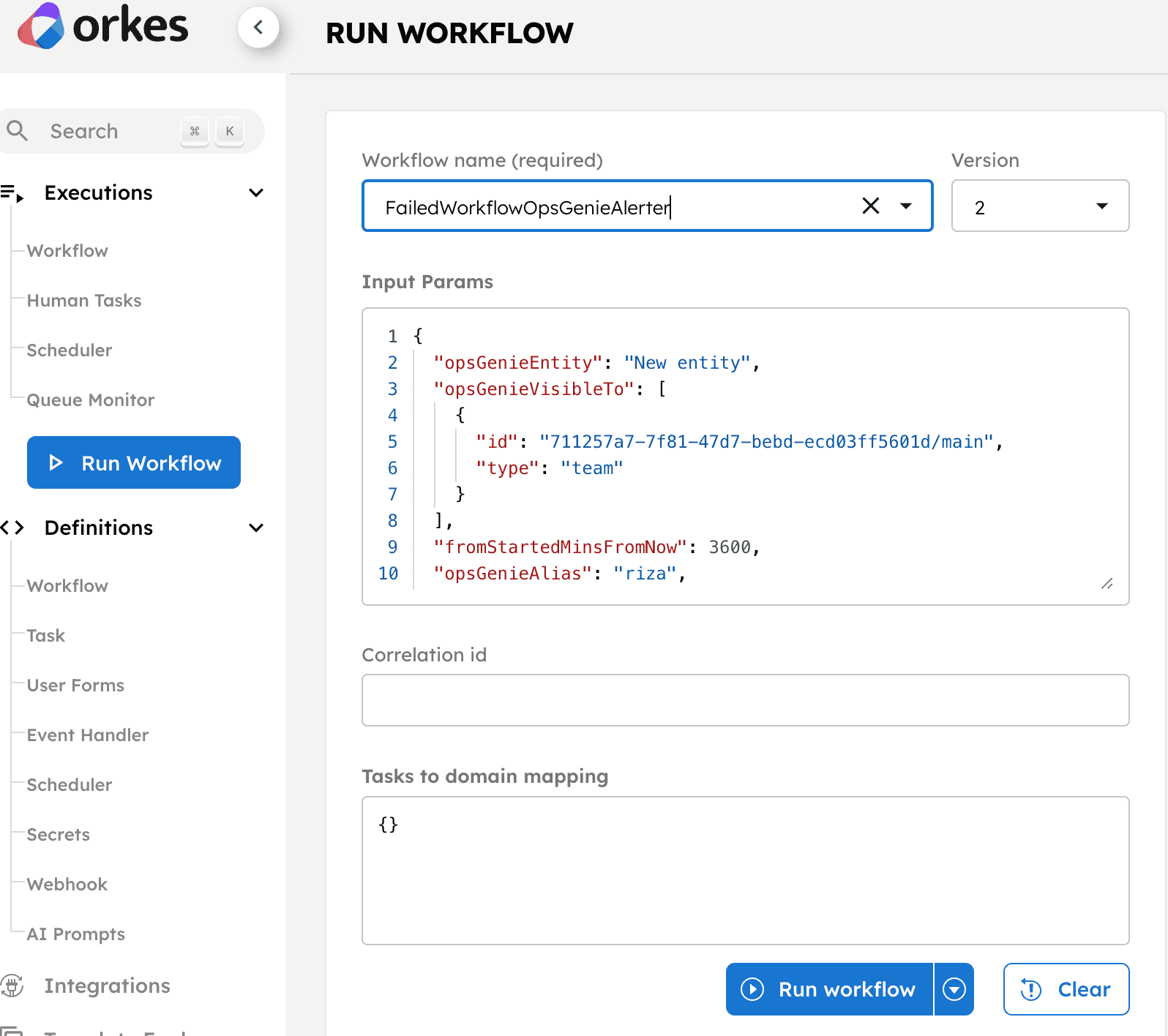Click the Input Params editor resize handle
Viewport: 1168px width, 1036px height.
[1107, 583]
